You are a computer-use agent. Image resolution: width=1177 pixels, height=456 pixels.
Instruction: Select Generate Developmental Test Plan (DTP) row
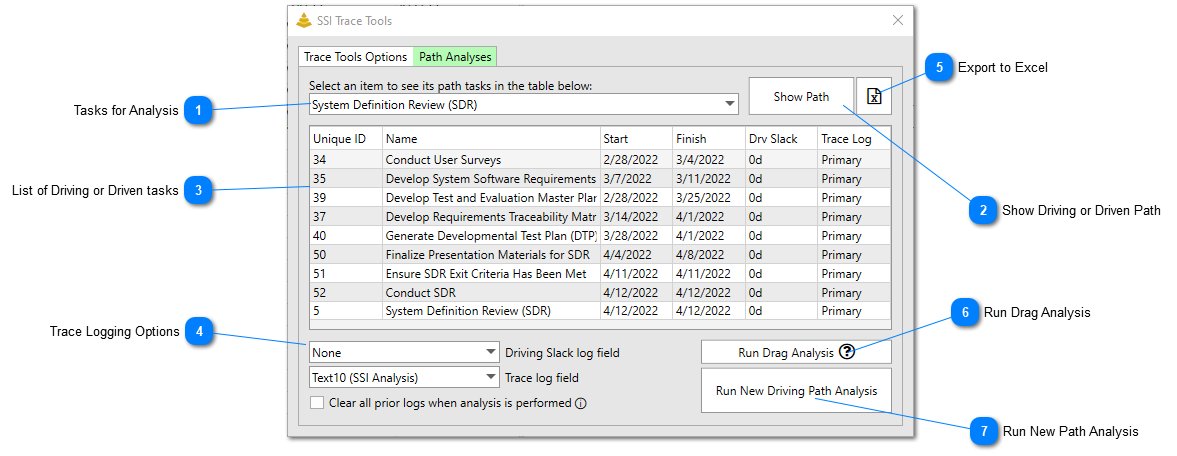coord(601,236)
